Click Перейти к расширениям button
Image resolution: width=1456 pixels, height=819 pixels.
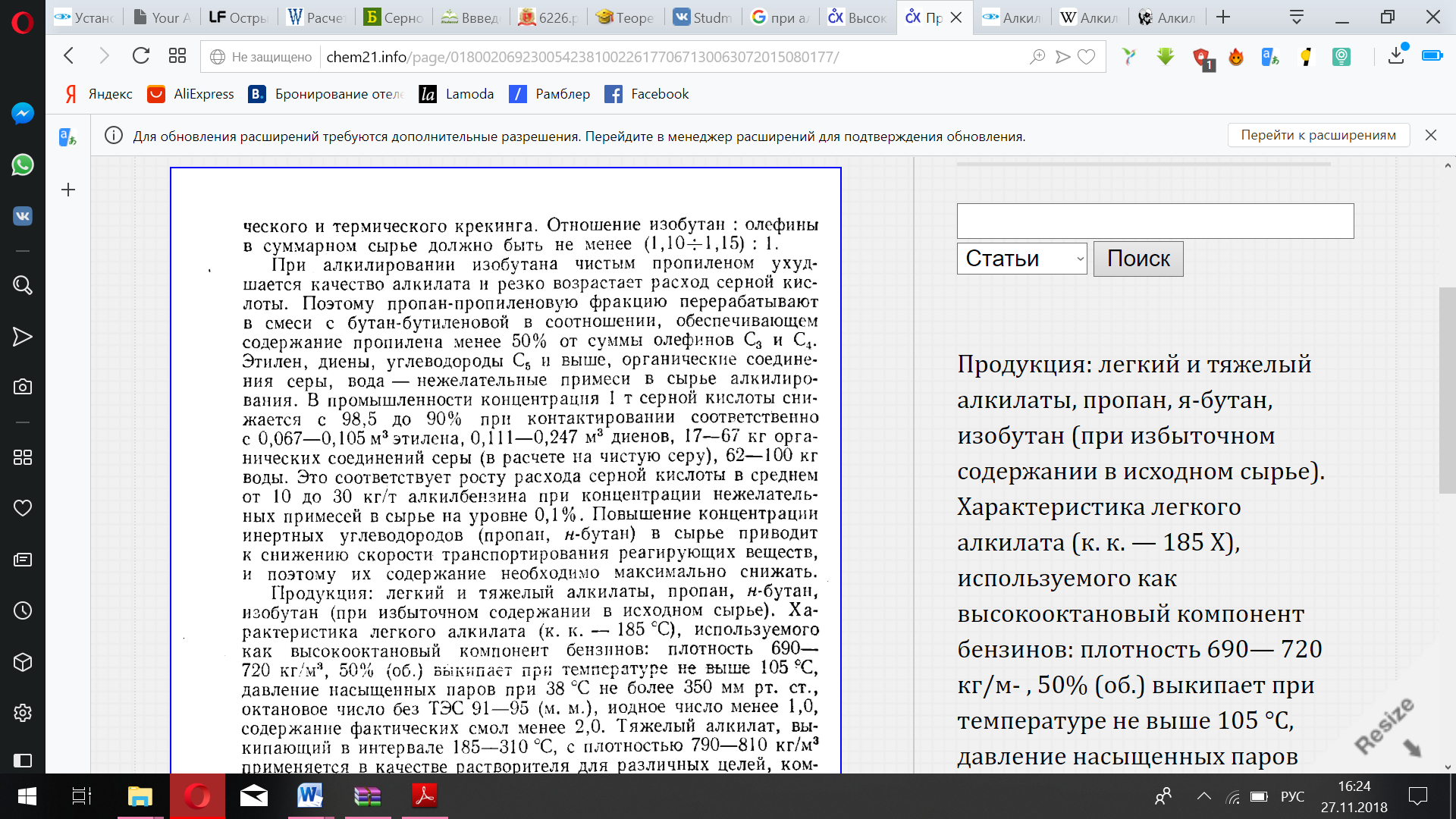click(1318, 135)
